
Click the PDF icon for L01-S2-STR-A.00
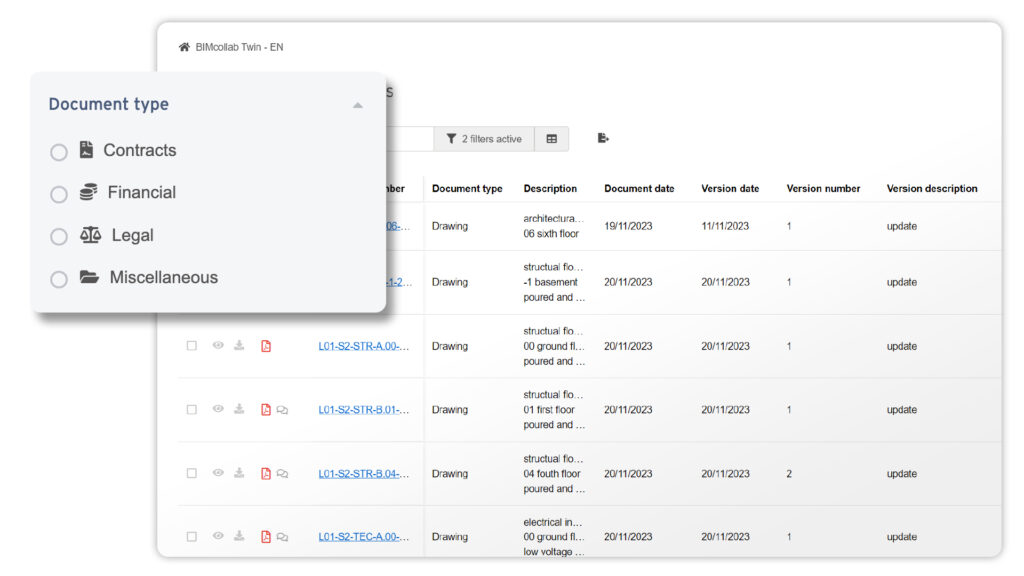point(266,346)
